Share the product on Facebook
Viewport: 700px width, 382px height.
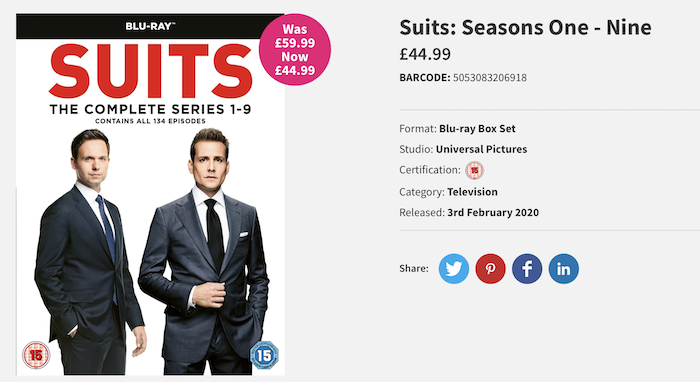pyautogui.click(x=527, y=269)
